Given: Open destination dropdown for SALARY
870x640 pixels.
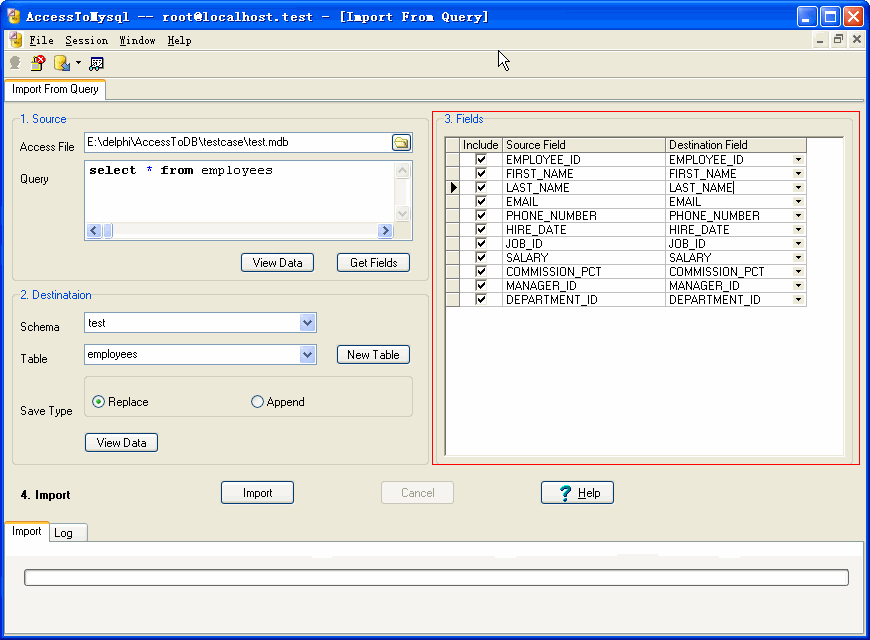Looking at the screenshot, I should pyautogui.click(x=798, y=258).
